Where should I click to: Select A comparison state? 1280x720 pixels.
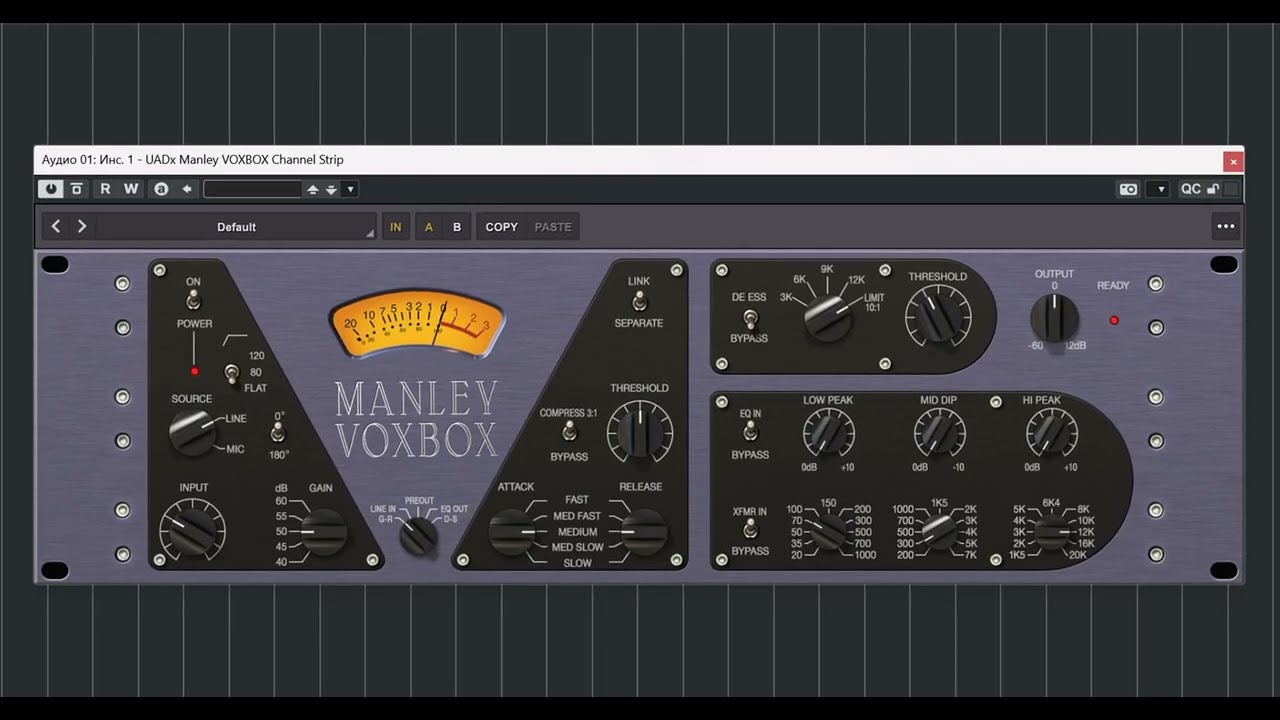pos(429,227)
